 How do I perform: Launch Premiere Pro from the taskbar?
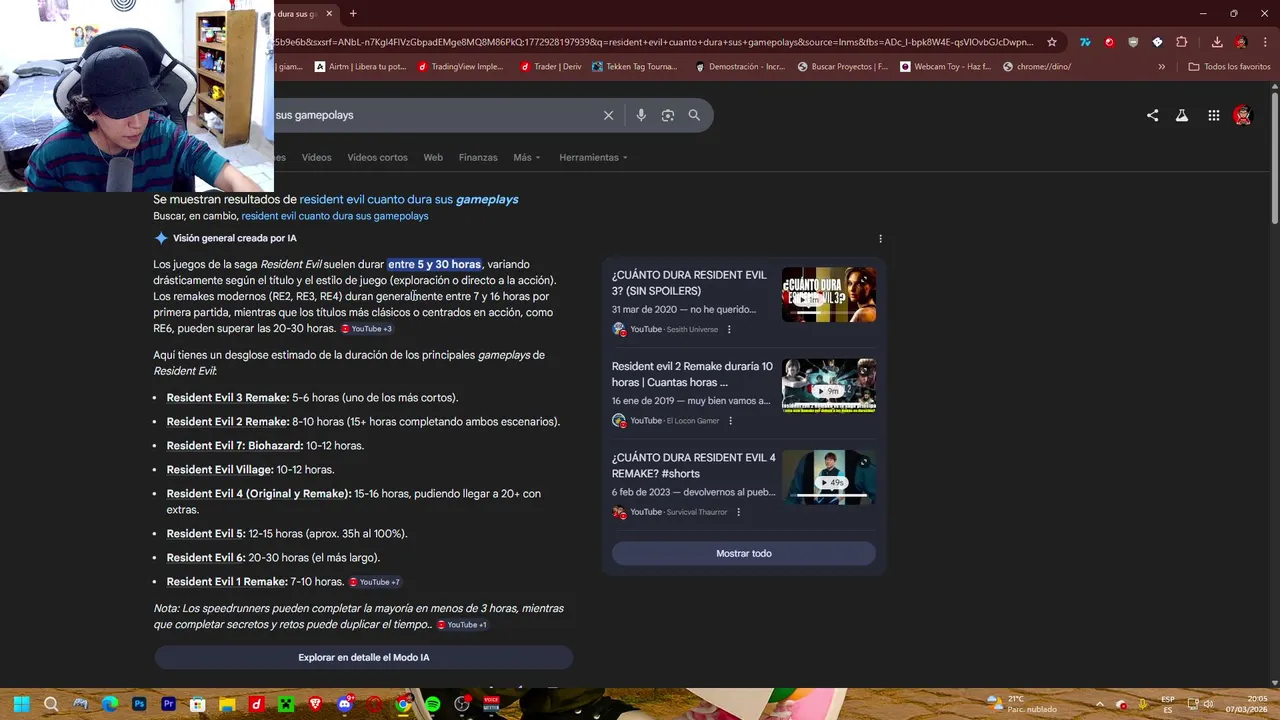(x=168, y=704)
